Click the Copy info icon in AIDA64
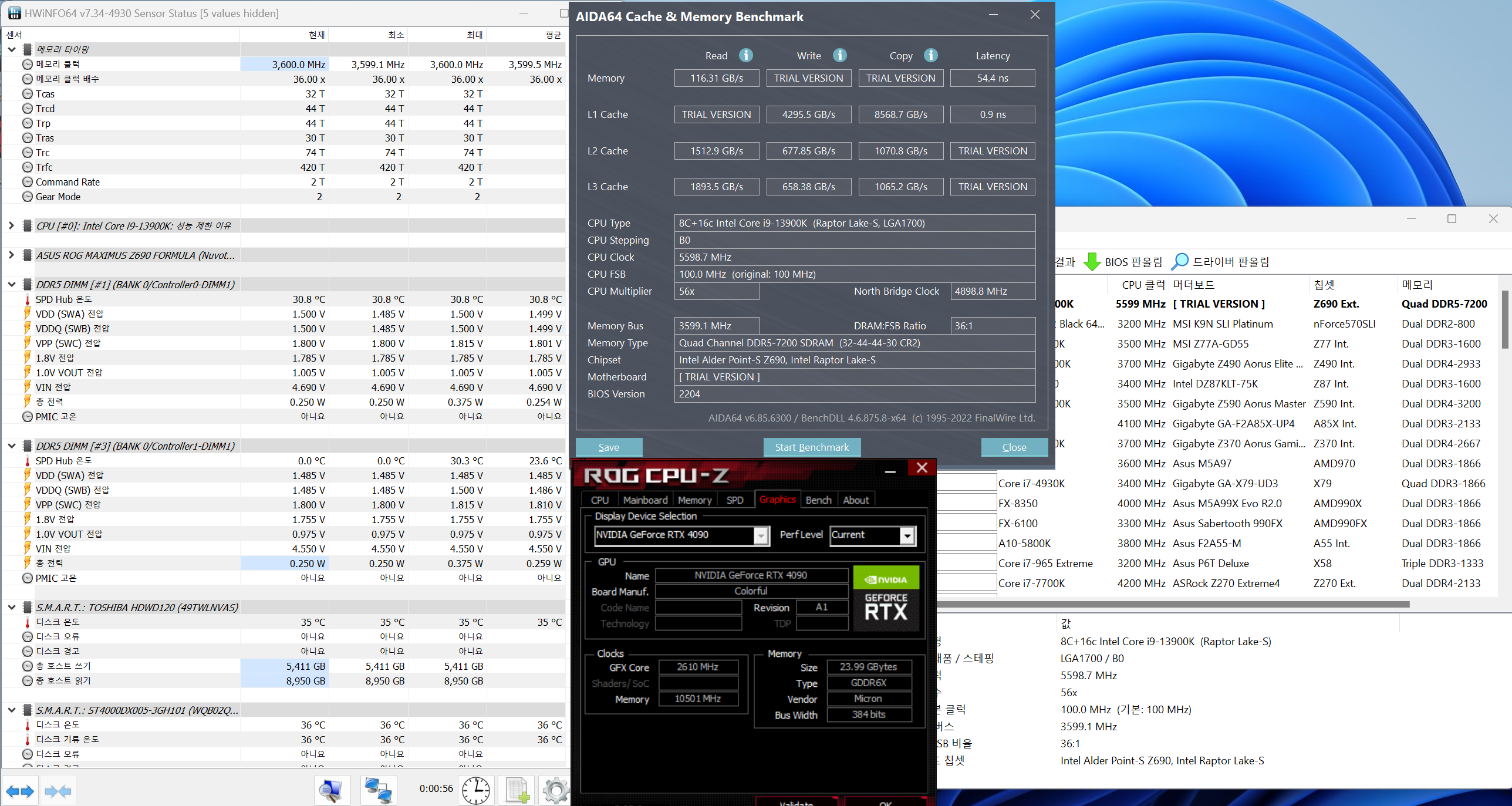Viewport: 1512px width, 806px height. click(931, 55)
